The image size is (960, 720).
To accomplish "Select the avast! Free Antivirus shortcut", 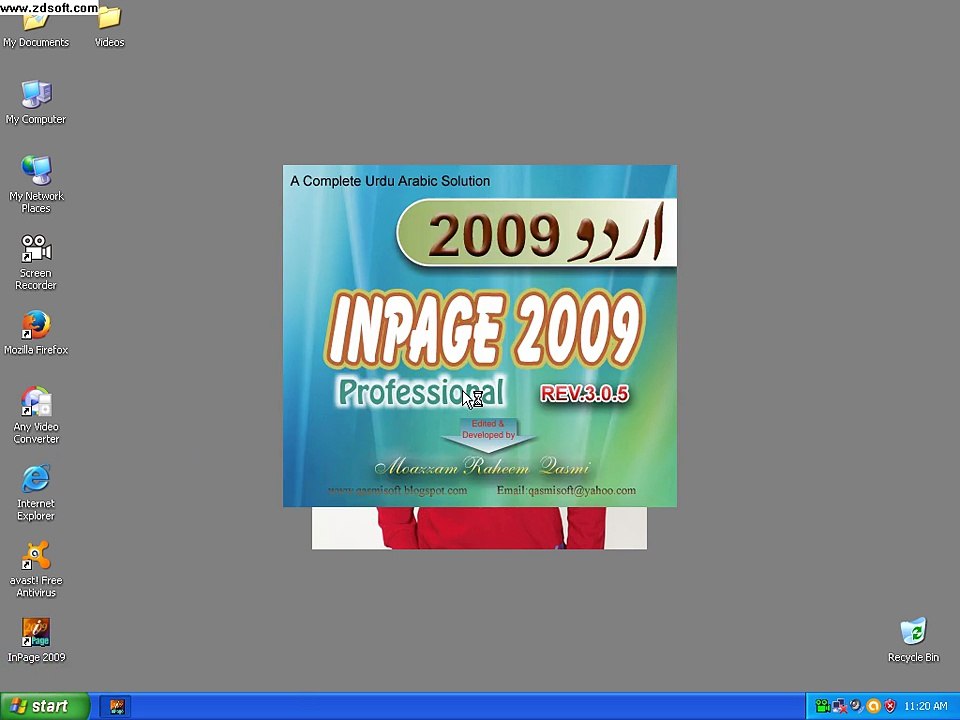I will coord(36,569).
